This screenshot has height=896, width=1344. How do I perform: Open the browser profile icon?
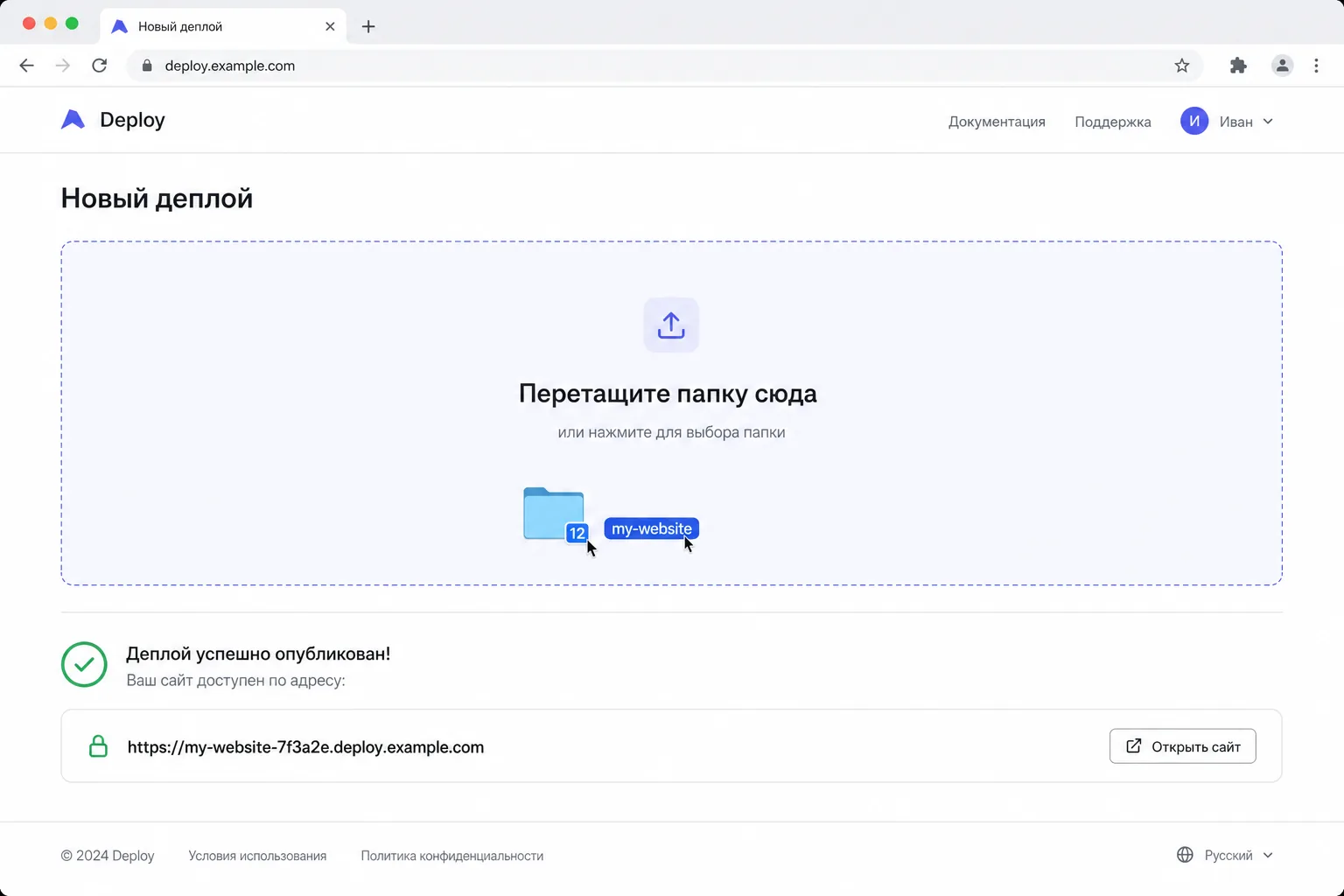pyautogui.click(x=1282, y=66)
